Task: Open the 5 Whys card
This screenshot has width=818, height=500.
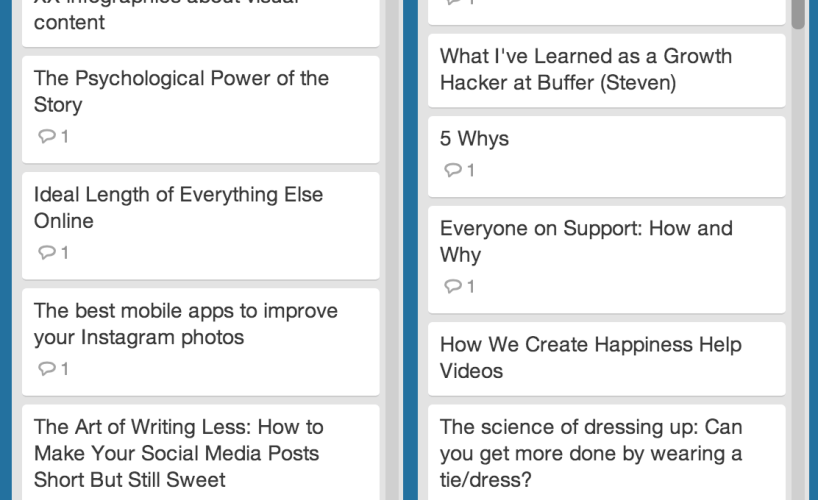Action: point(607,157)
